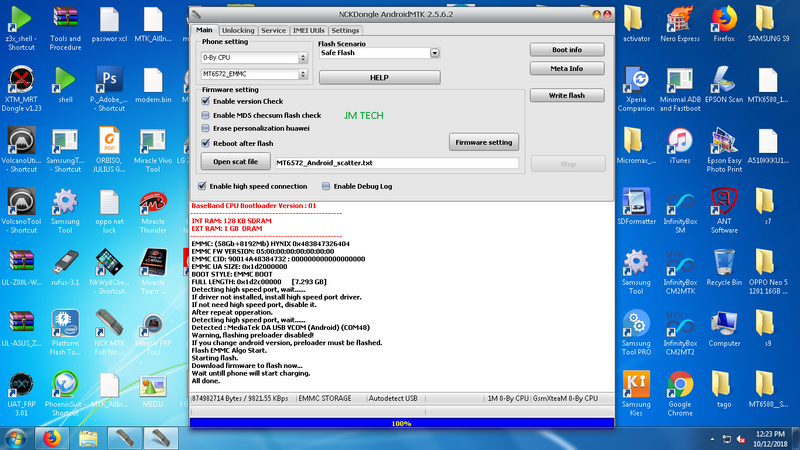Click the 'All done.' log line

206,381
